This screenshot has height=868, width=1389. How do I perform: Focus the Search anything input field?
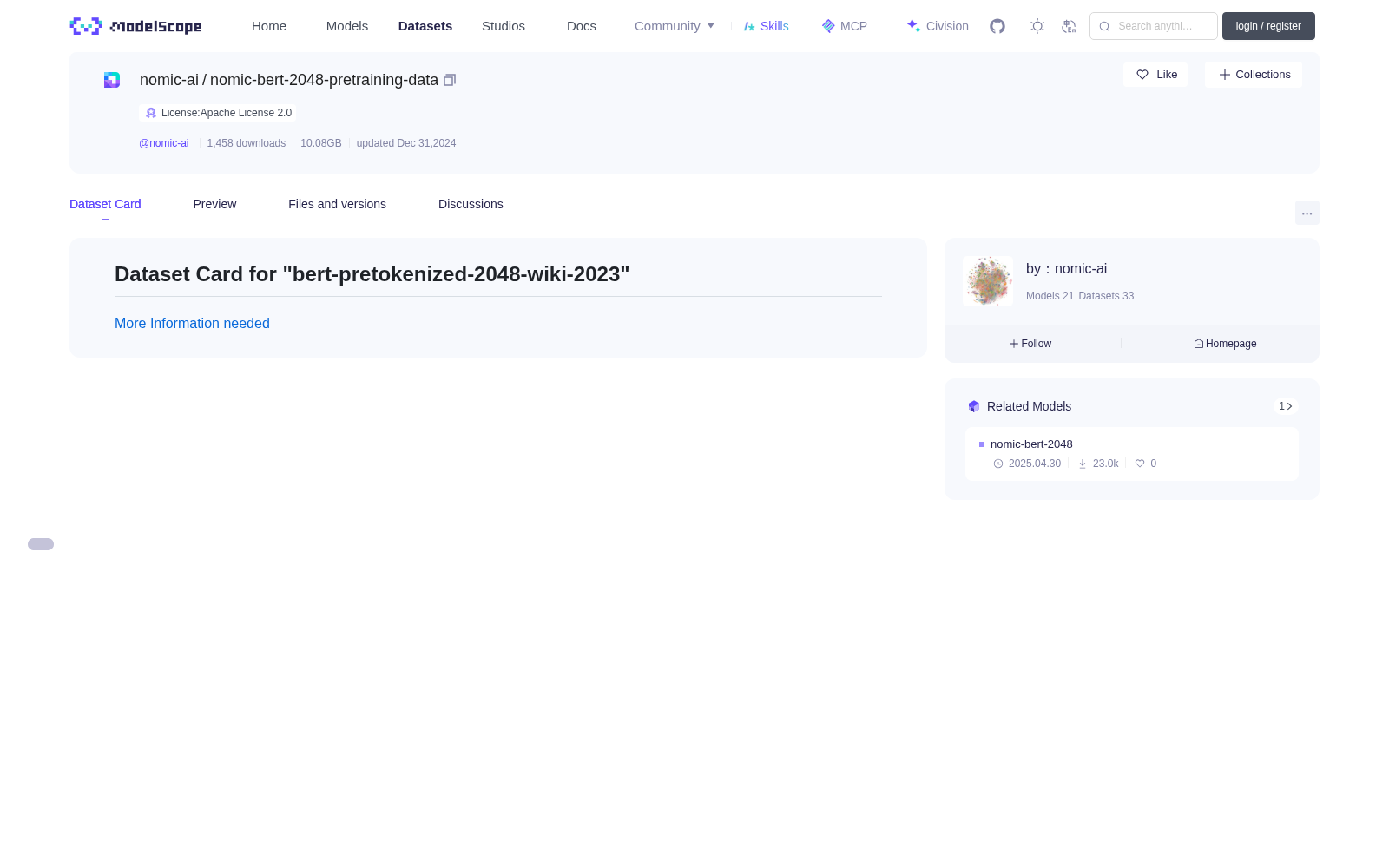point(1154,26)
